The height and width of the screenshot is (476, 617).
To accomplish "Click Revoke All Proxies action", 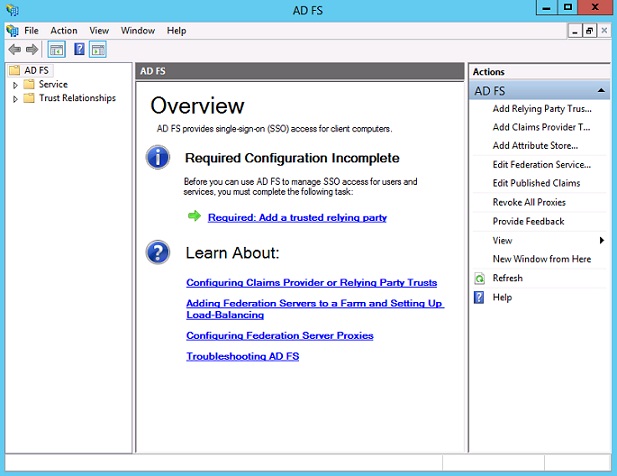I will point(529,202).
